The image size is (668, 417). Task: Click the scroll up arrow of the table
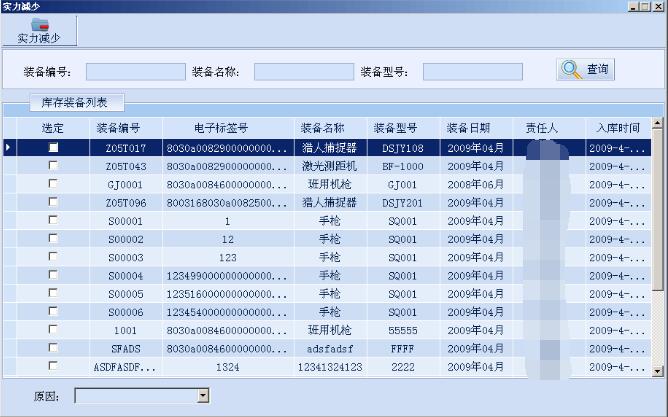point(658,124)
